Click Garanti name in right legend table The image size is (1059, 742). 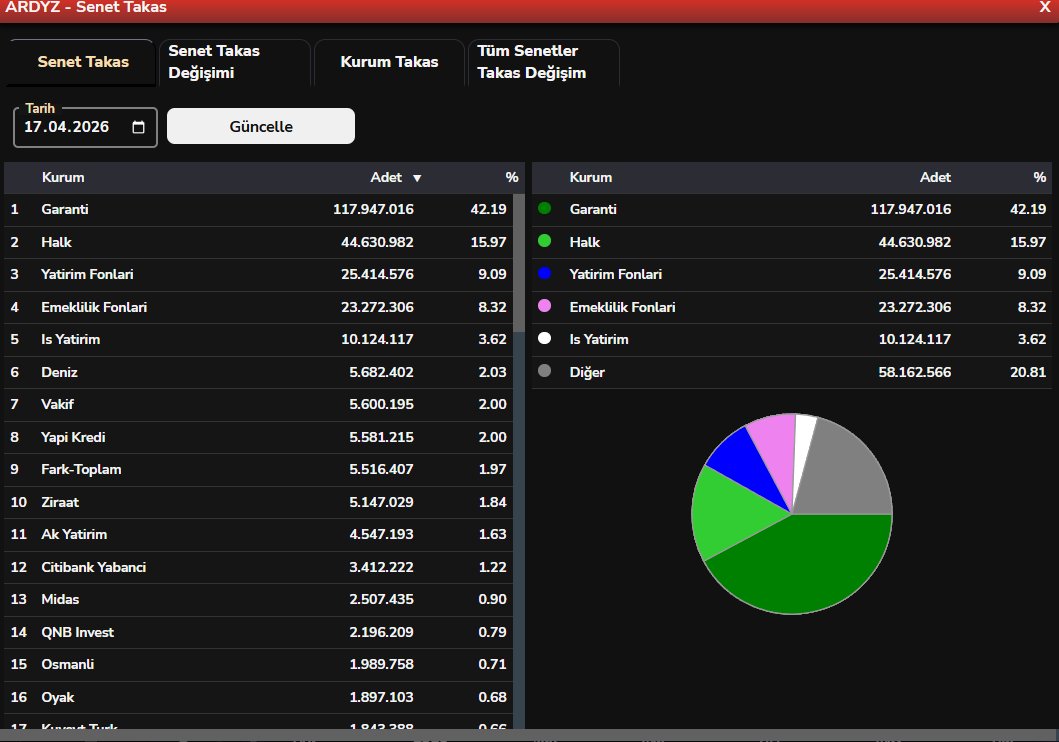[x=593, y=209]
